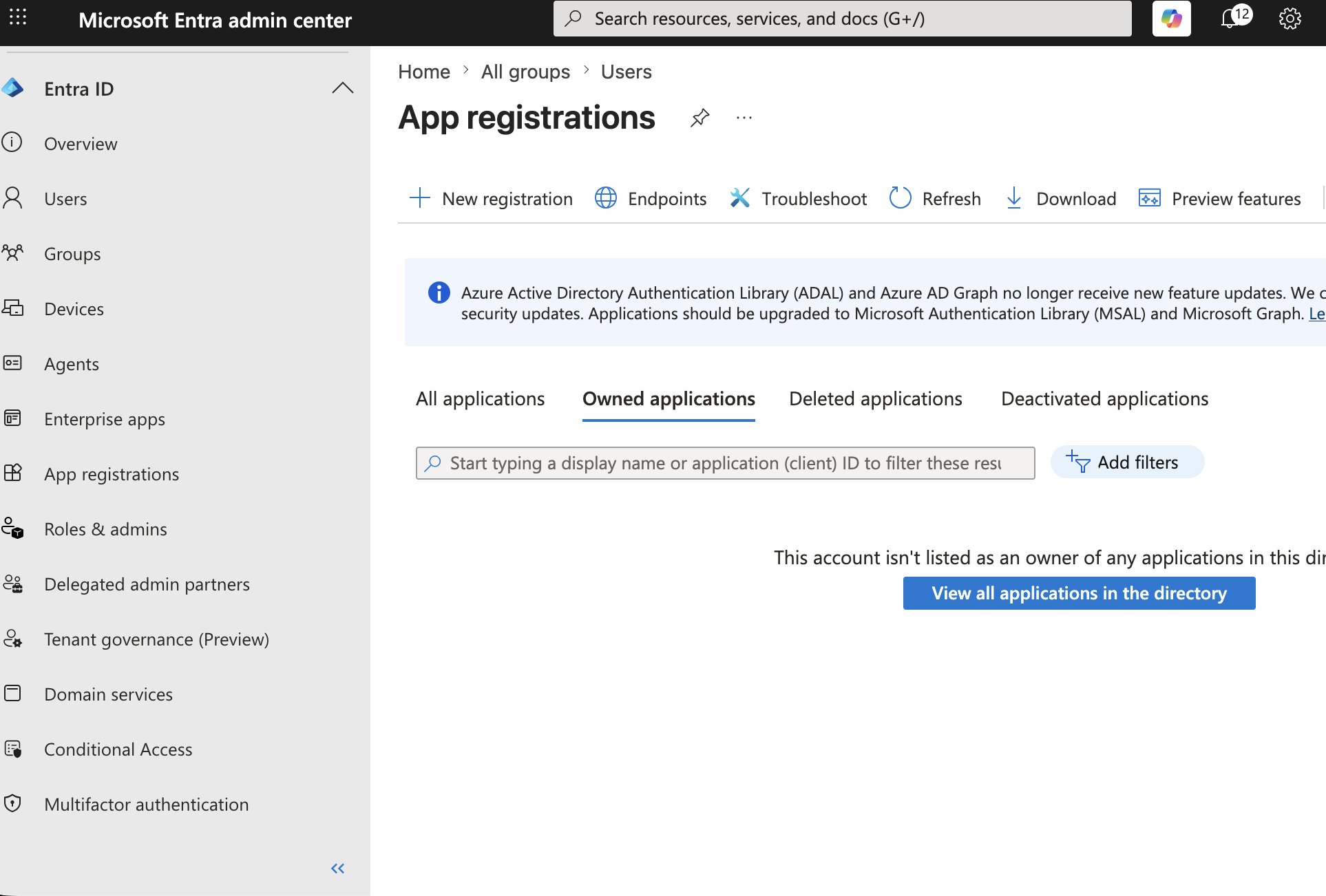Go to All groups breadcrumb
1326x896 pixels.
(525, 72)
